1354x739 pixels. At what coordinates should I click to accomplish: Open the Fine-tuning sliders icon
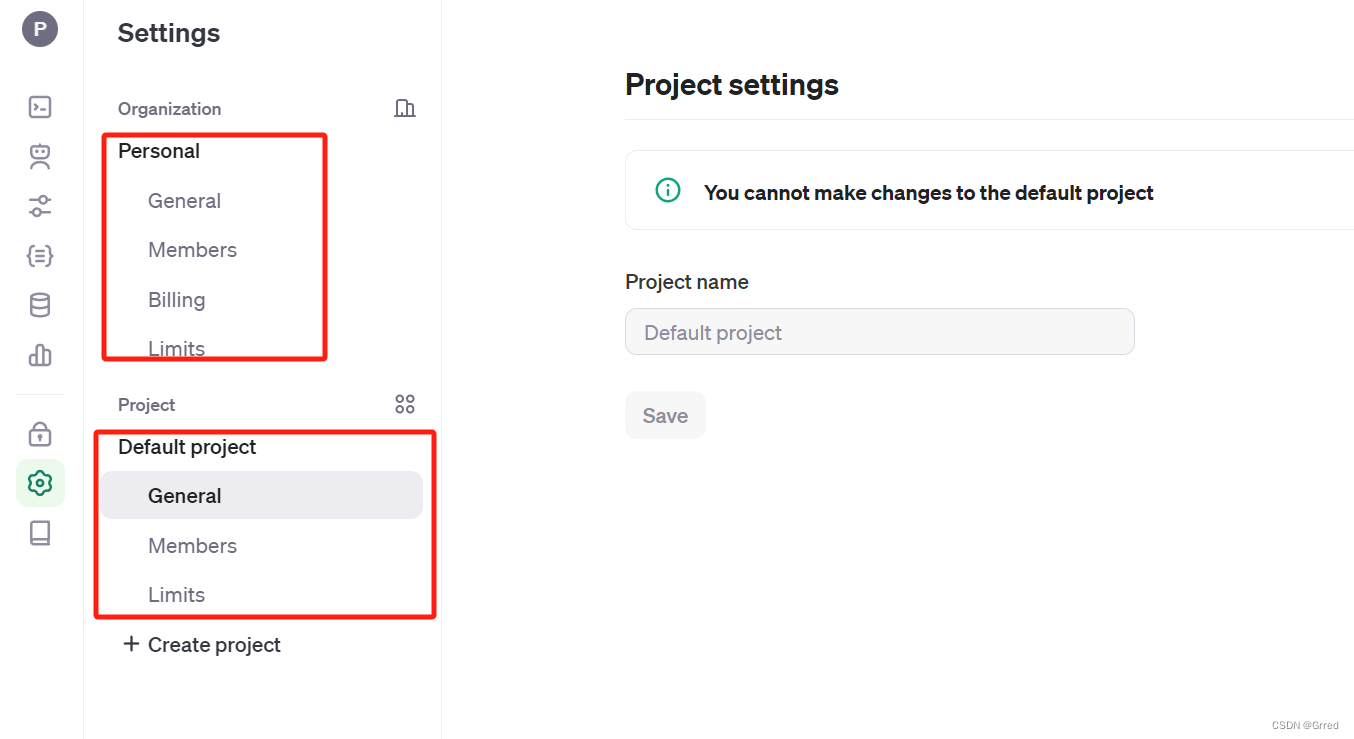[40, 206]
